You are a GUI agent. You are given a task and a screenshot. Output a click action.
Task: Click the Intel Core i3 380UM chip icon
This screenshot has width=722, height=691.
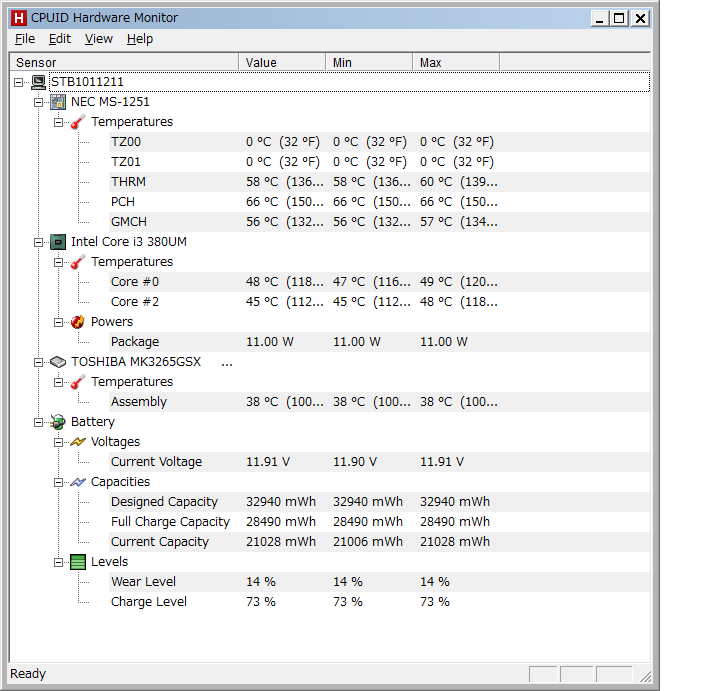coord(58,242)
